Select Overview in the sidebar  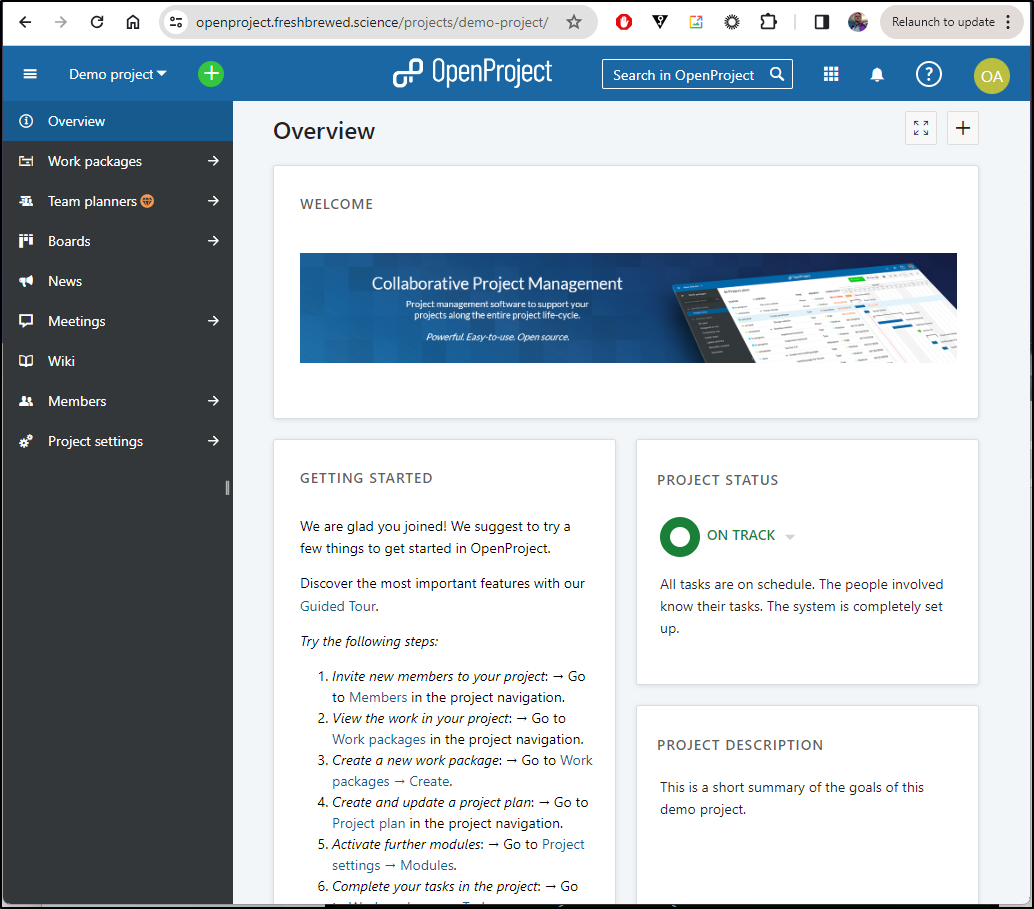(117, 121)
